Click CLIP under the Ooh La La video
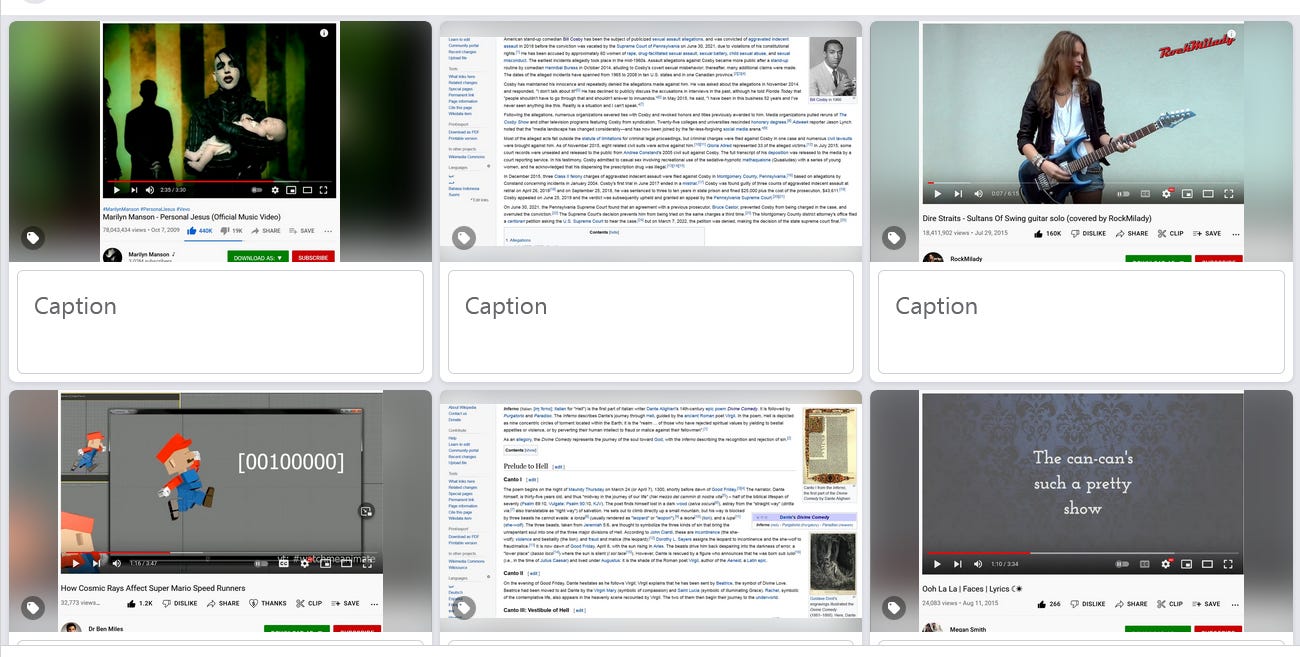The width and height of the screenshot is (1300, 657). point(1170,604)
